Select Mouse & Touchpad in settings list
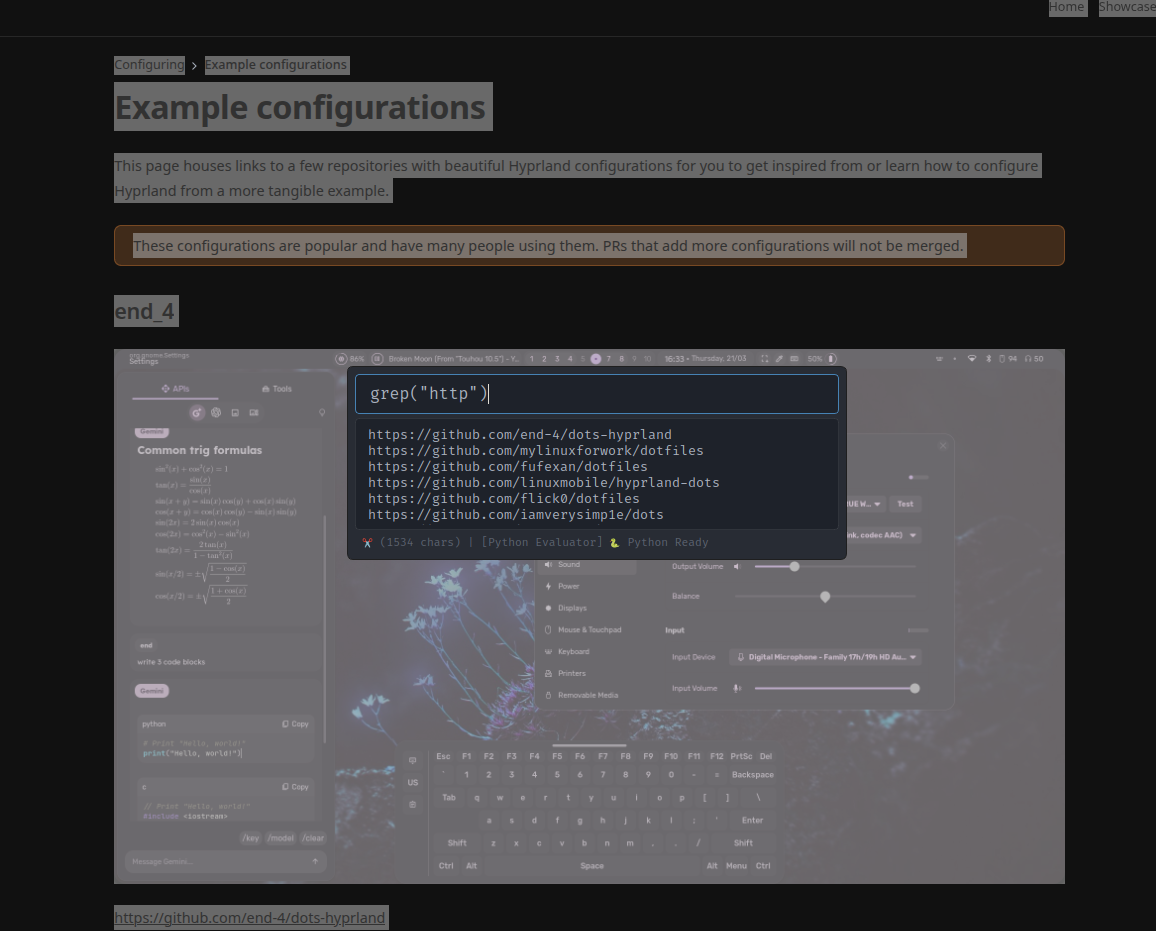1156x931 pixels. [x=588, y=630]
